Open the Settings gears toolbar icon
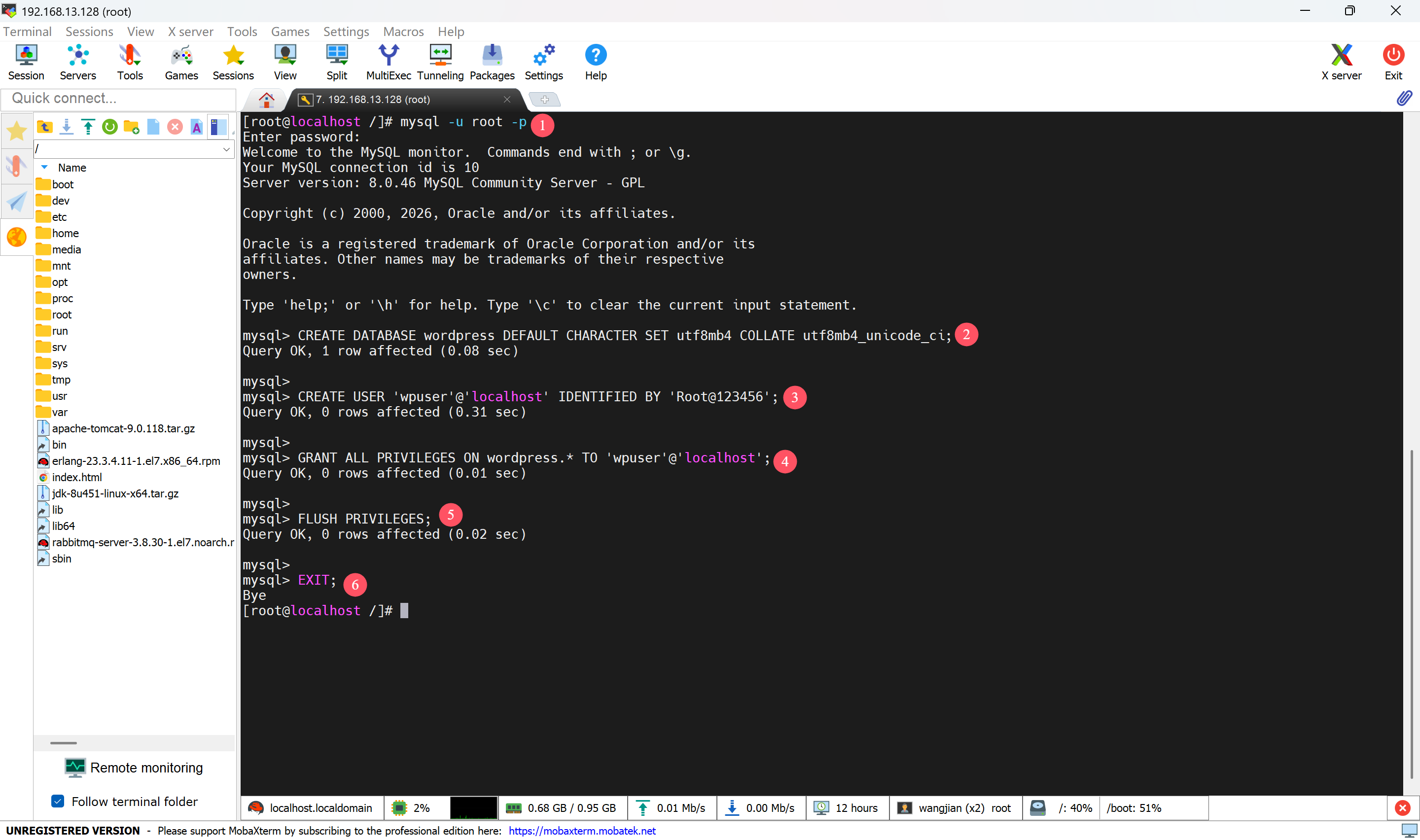Image resolution: width=1420 pixels, height=840 pixels. click(x=544, y=62)
